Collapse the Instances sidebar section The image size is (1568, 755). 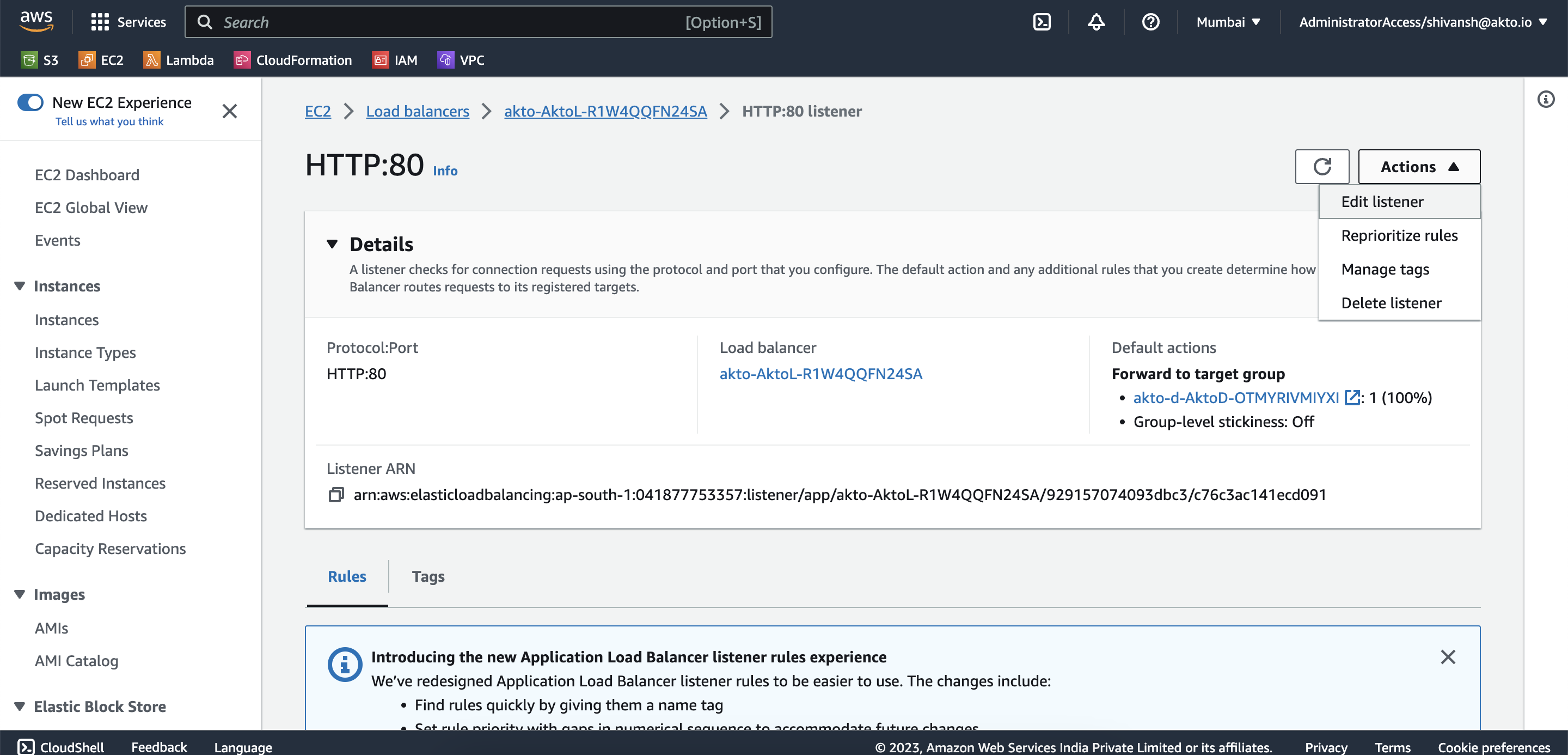click(x=19, y=286)
